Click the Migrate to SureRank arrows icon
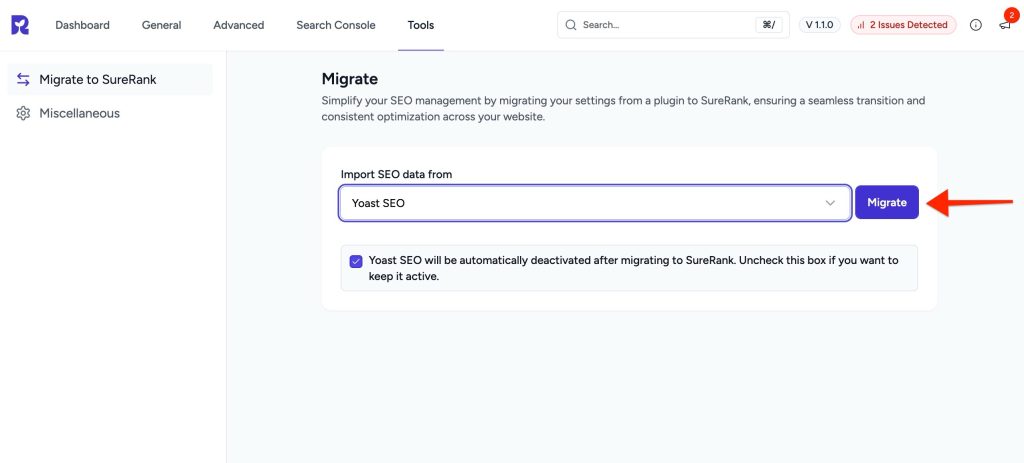The height and width of the screenshot is (463, 1024). coord(24,80)
